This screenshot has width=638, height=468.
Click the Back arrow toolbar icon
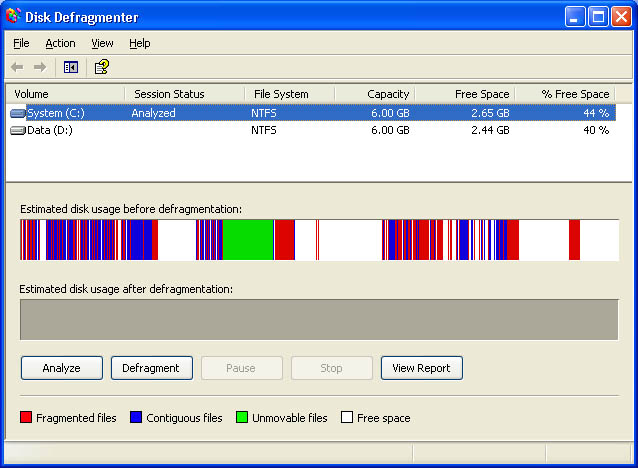[17, 67]
